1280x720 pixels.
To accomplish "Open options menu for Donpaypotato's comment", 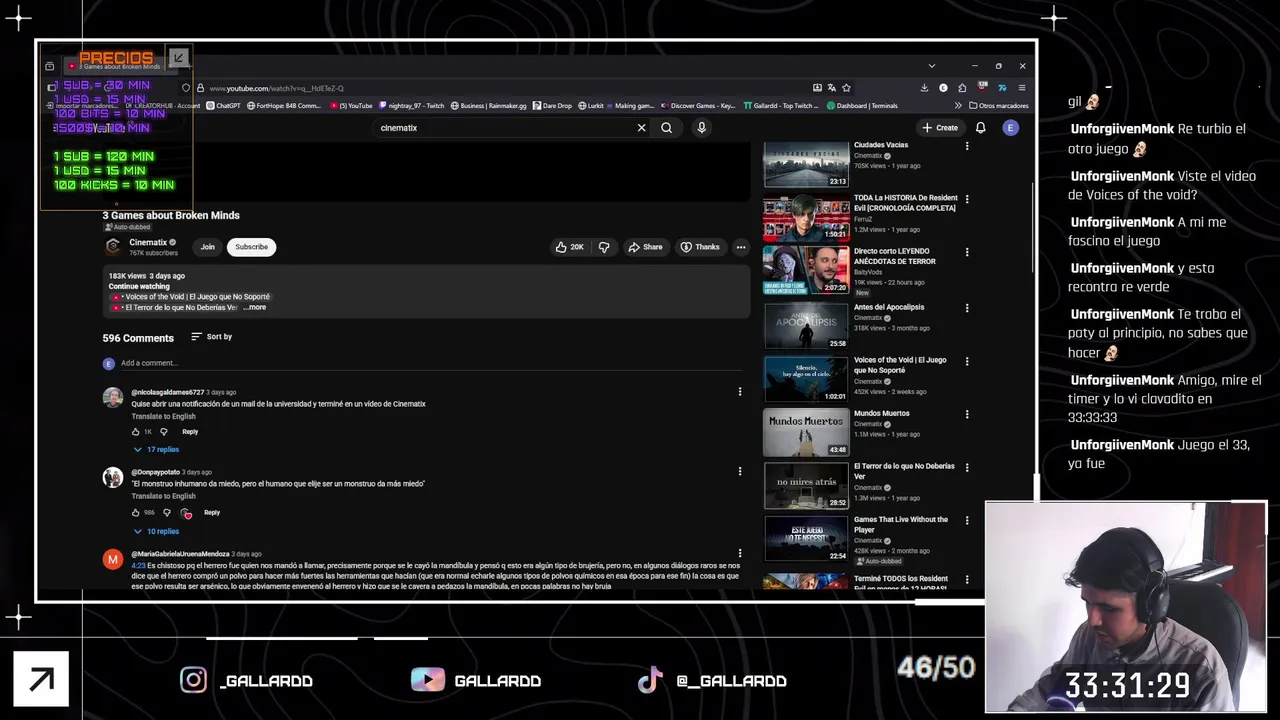I will coord(740,472).
